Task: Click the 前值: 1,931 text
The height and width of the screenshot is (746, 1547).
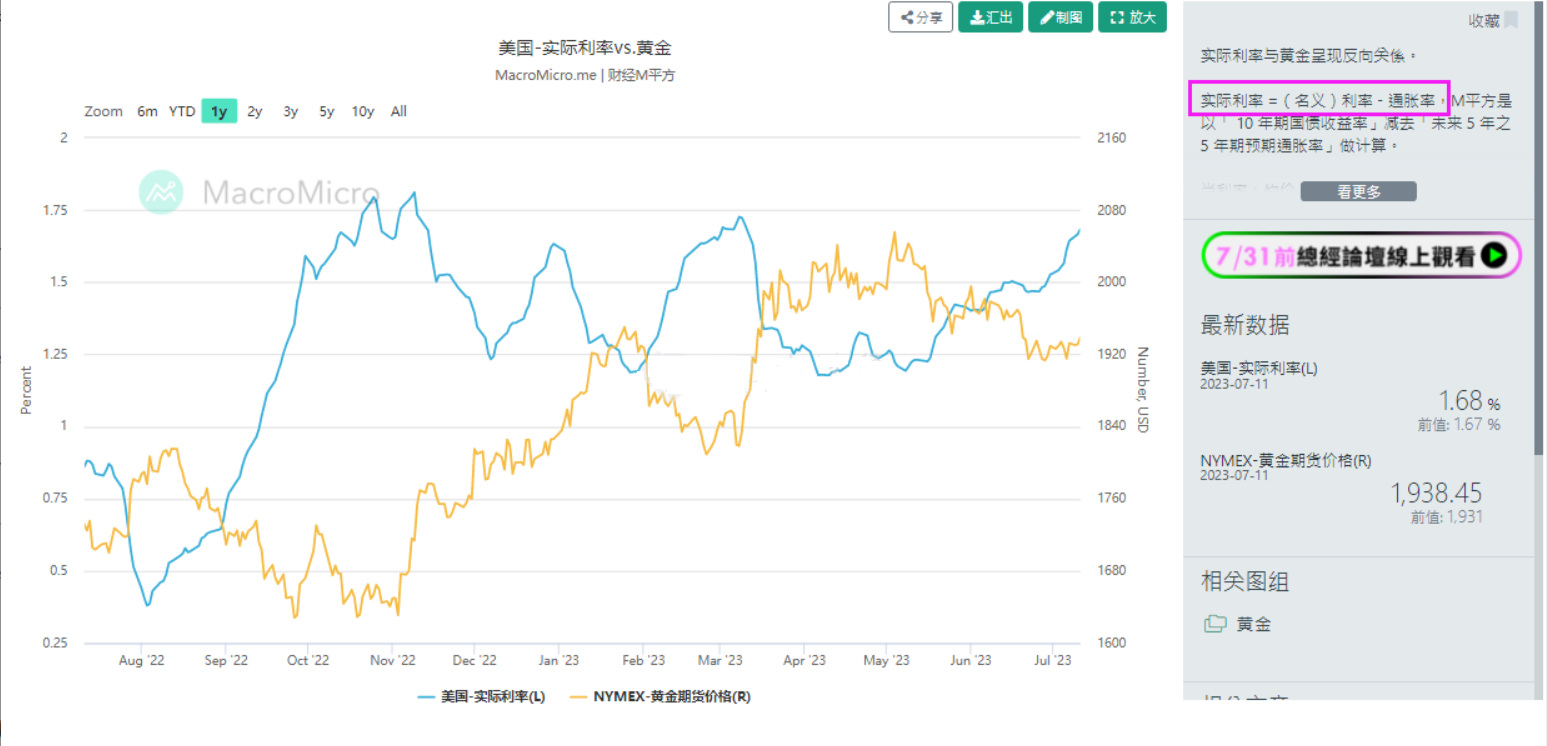Action: point(1447,517)
